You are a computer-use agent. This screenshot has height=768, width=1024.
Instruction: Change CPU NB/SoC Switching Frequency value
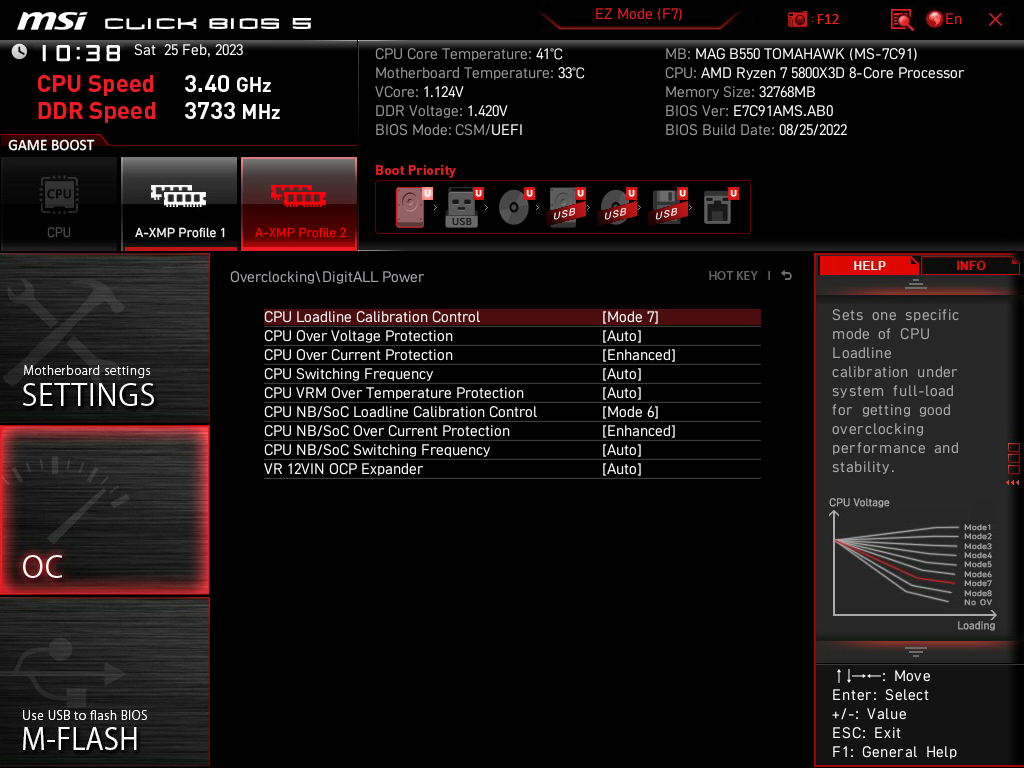[x=622, y=449]
